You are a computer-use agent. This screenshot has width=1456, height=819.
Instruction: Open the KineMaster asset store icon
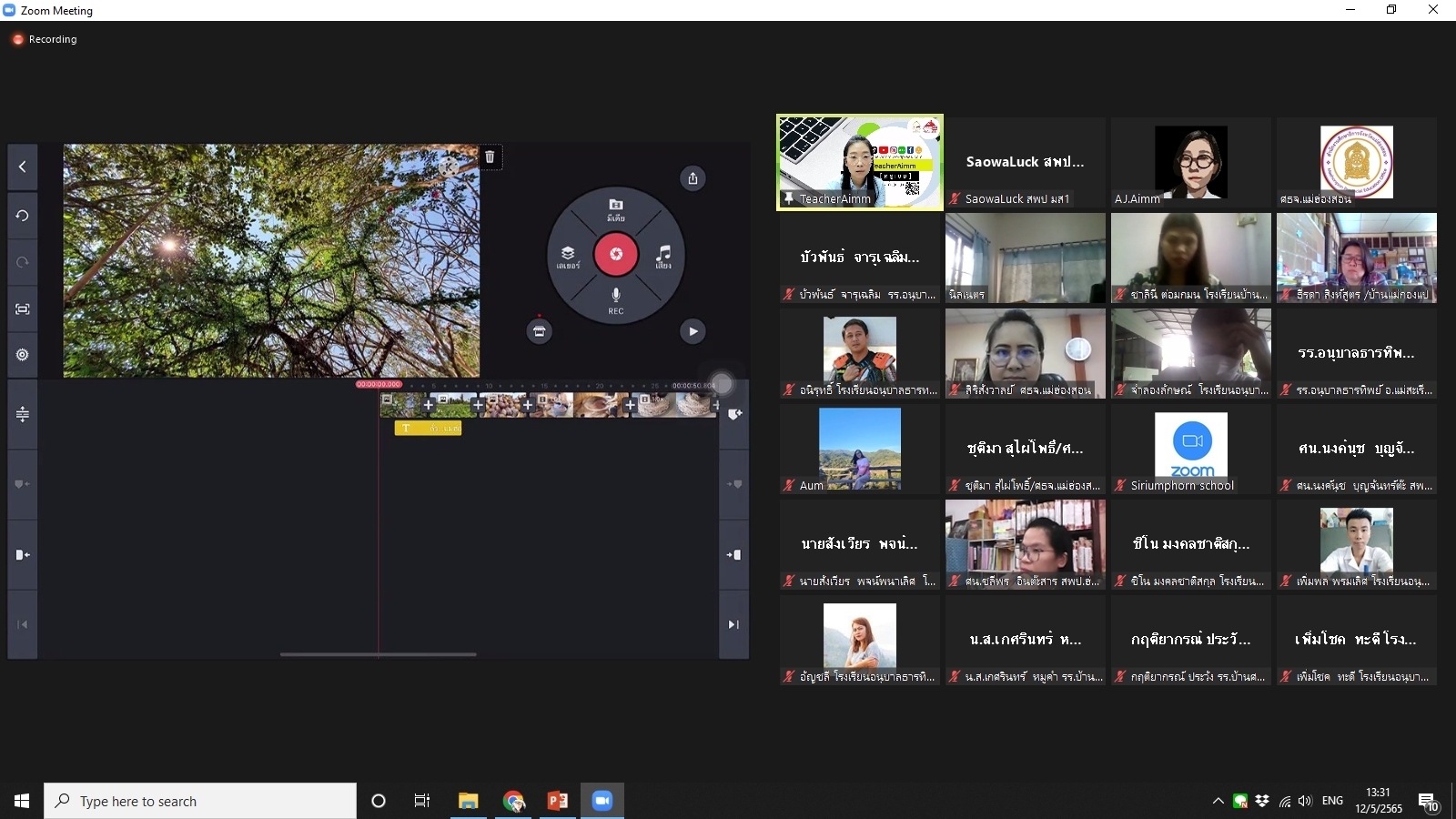pos(539,331)
